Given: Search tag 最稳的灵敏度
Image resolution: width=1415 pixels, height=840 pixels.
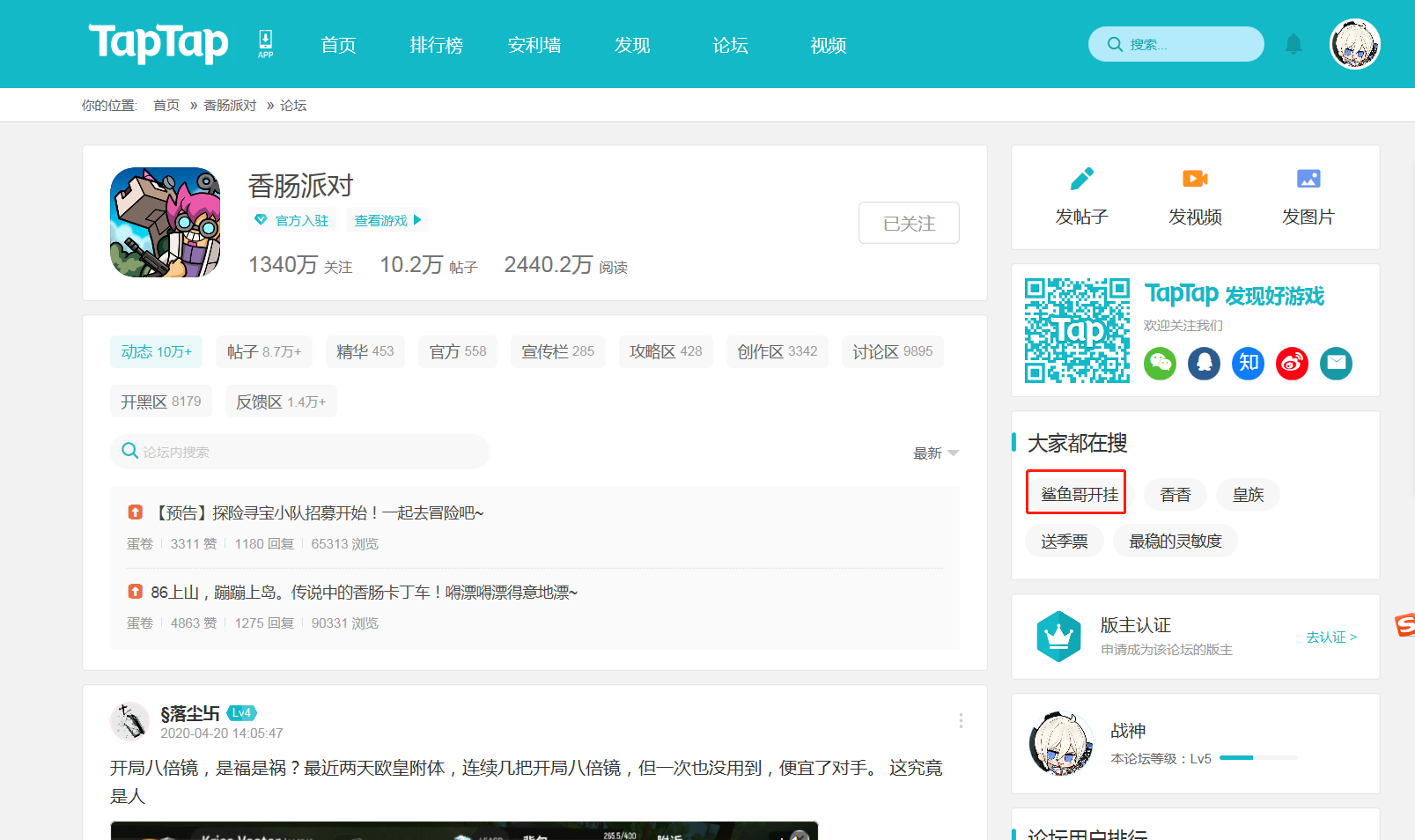Looking at the screenshot, I should [1175, 541].
